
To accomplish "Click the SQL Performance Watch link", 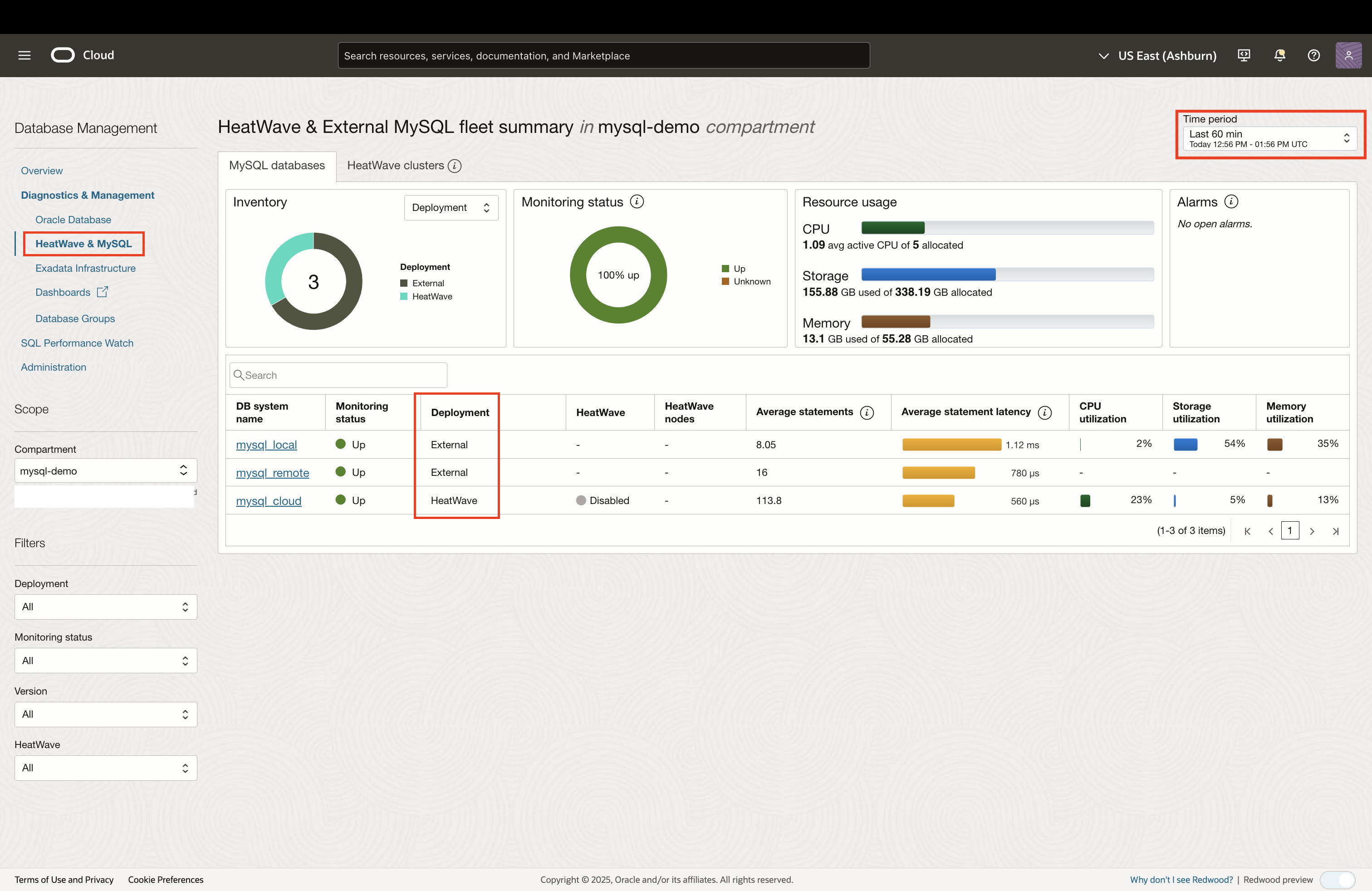I will (x=77, y=343).
